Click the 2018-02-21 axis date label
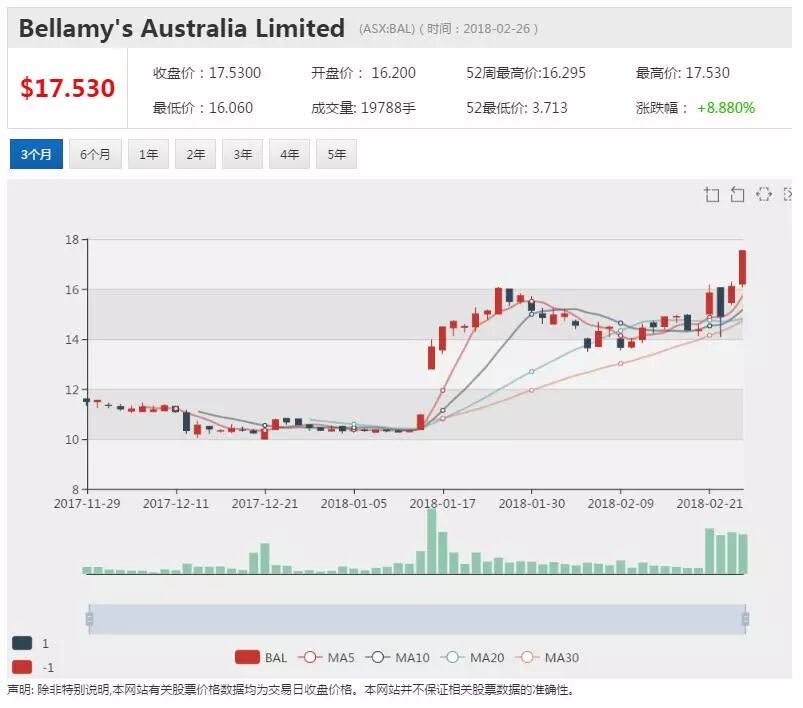 (709, 504)
